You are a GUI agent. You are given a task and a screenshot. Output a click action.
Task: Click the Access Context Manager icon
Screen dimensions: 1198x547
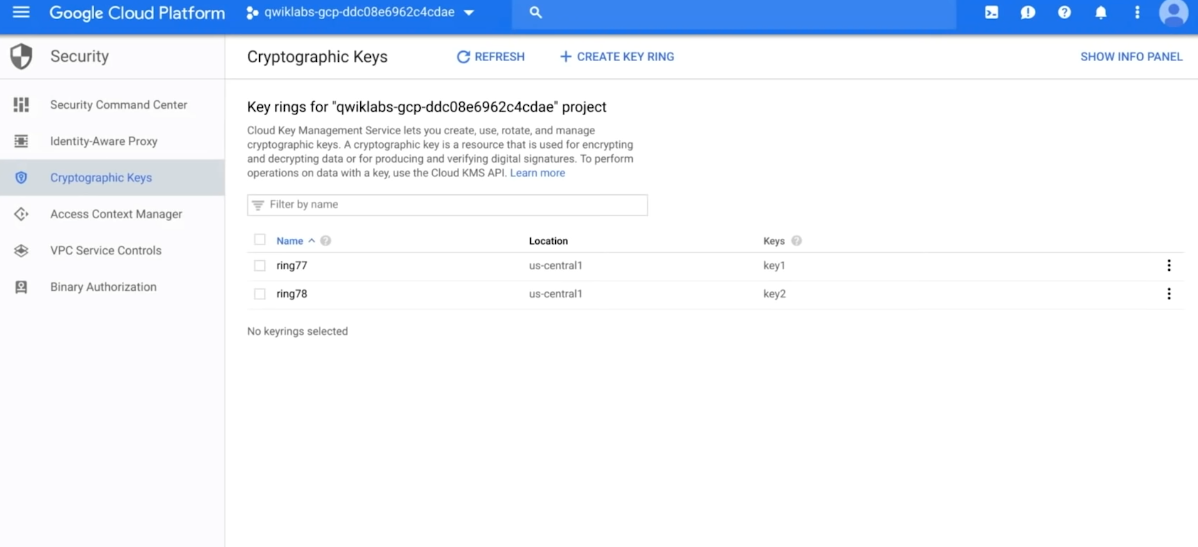21,214
